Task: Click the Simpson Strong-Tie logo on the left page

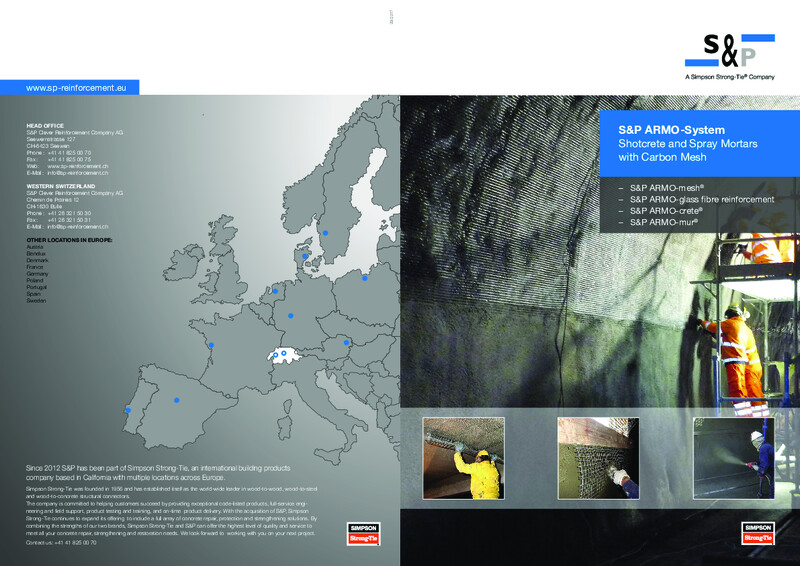Action: [363, 533]
